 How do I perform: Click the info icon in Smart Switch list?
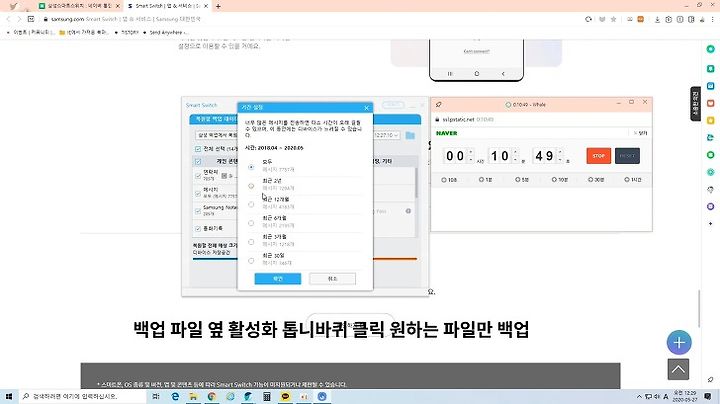(408, 211)
